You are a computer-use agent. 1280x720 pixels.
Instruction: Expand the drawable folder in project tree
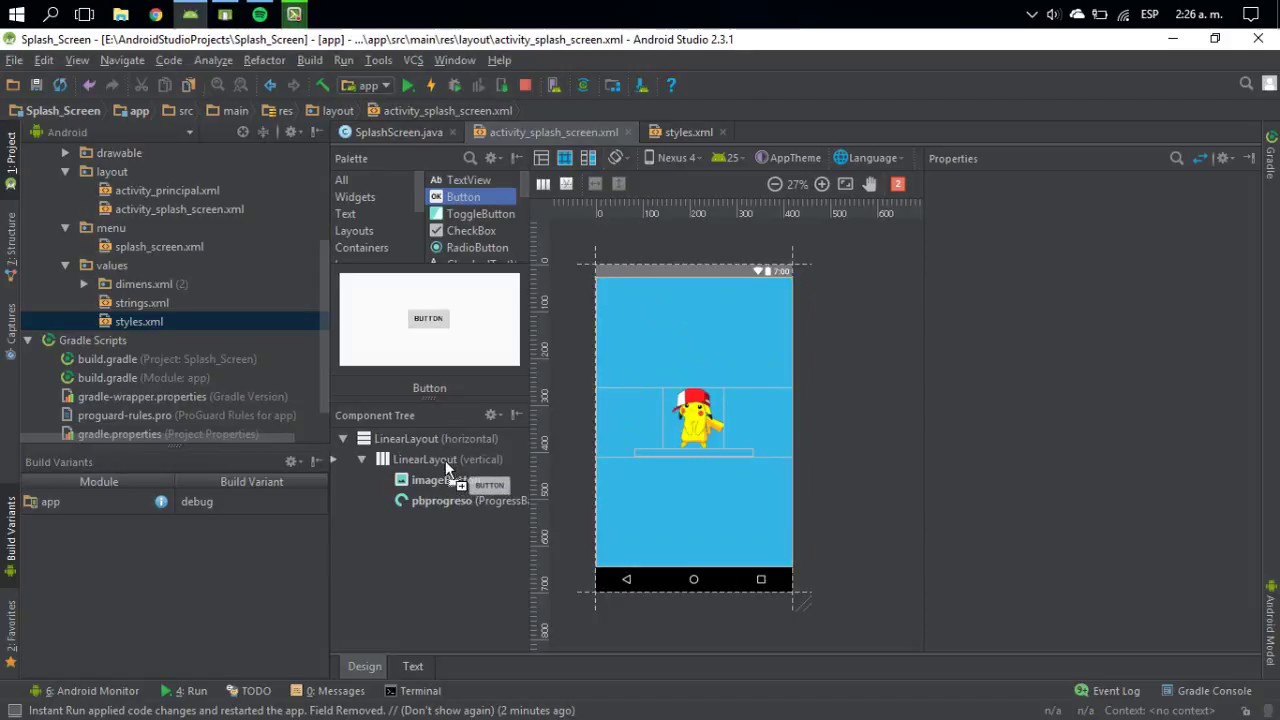point(65,153)
